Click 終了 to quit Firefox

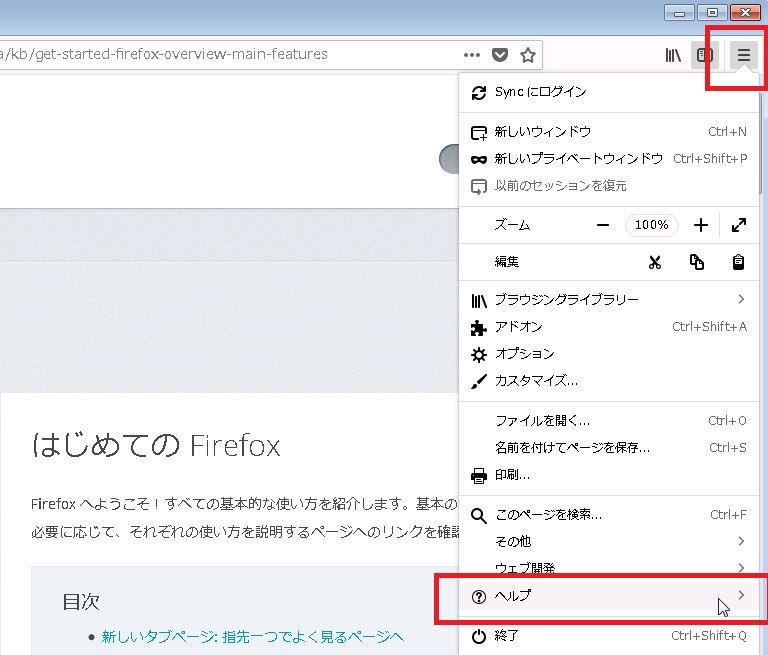(x=609, y=636)
